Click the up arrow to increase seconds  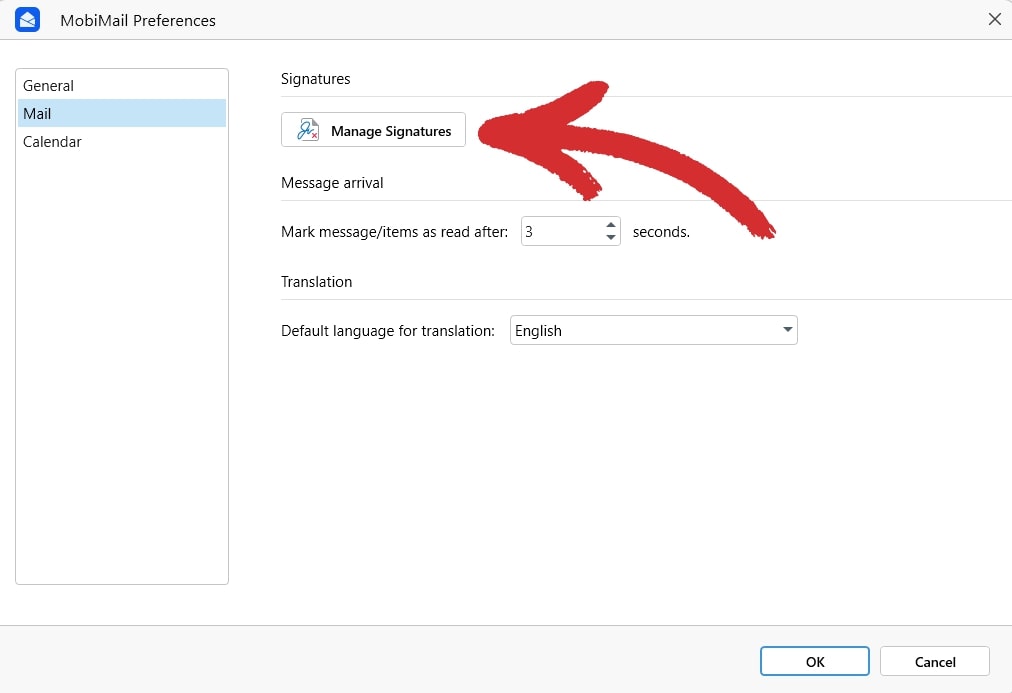[x=610, y=225]
